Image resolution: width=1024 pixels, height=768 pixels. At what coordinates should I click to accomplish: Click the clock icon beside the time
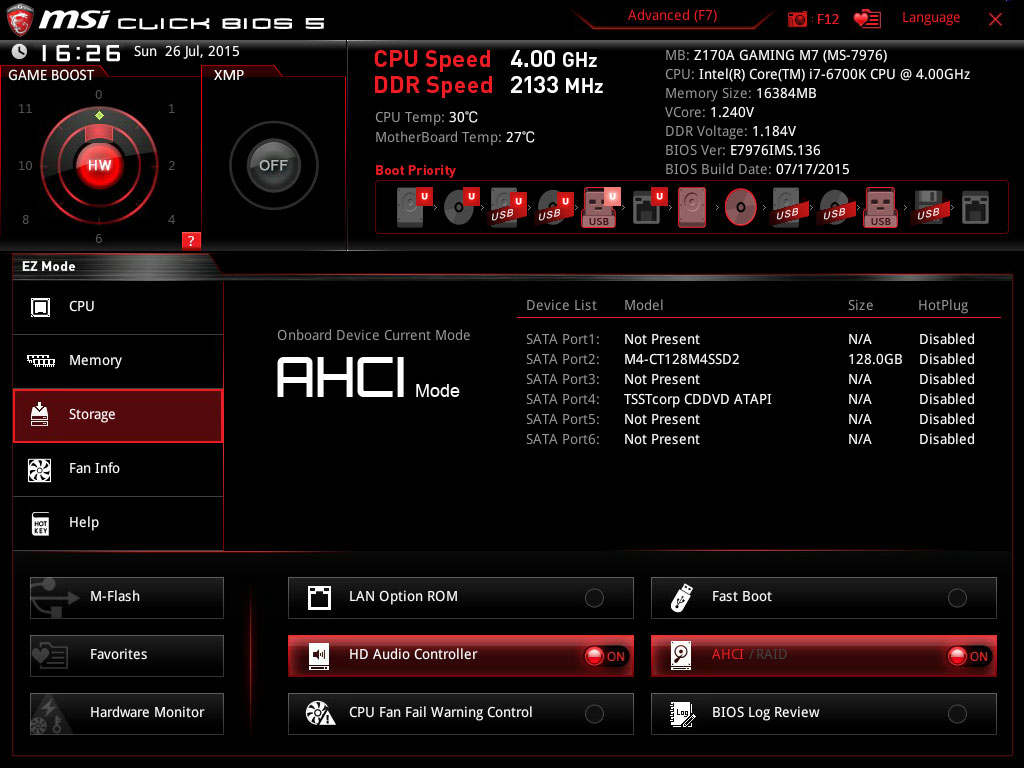[x=20, y=51]
